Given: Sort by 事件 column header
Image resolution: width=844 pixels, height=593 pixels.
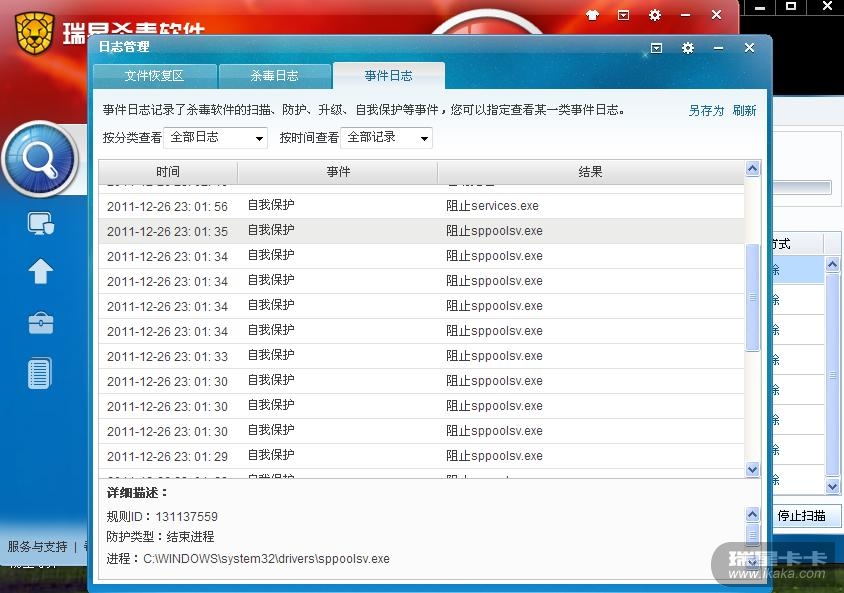Looking at the screenshot, I should (338, 172).
